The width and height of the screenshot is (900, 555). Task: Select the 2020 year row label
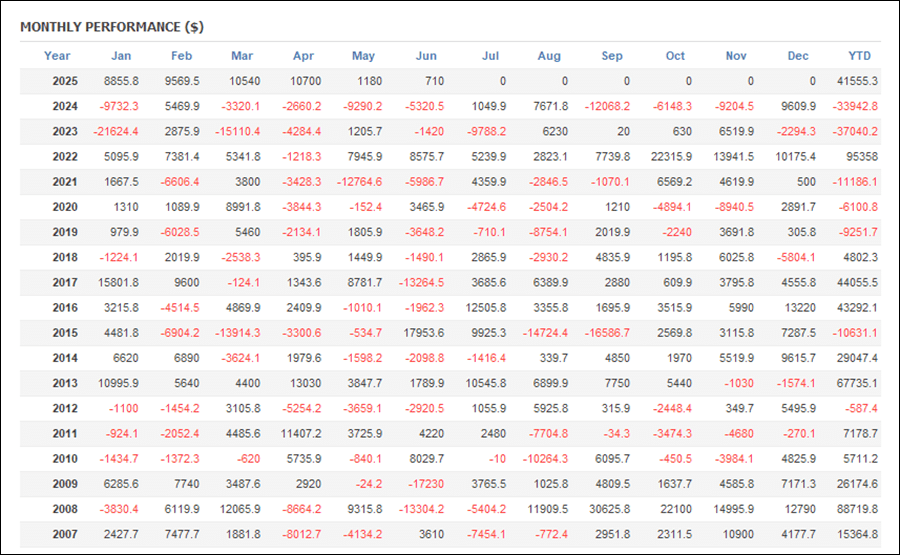click(65, 207)
